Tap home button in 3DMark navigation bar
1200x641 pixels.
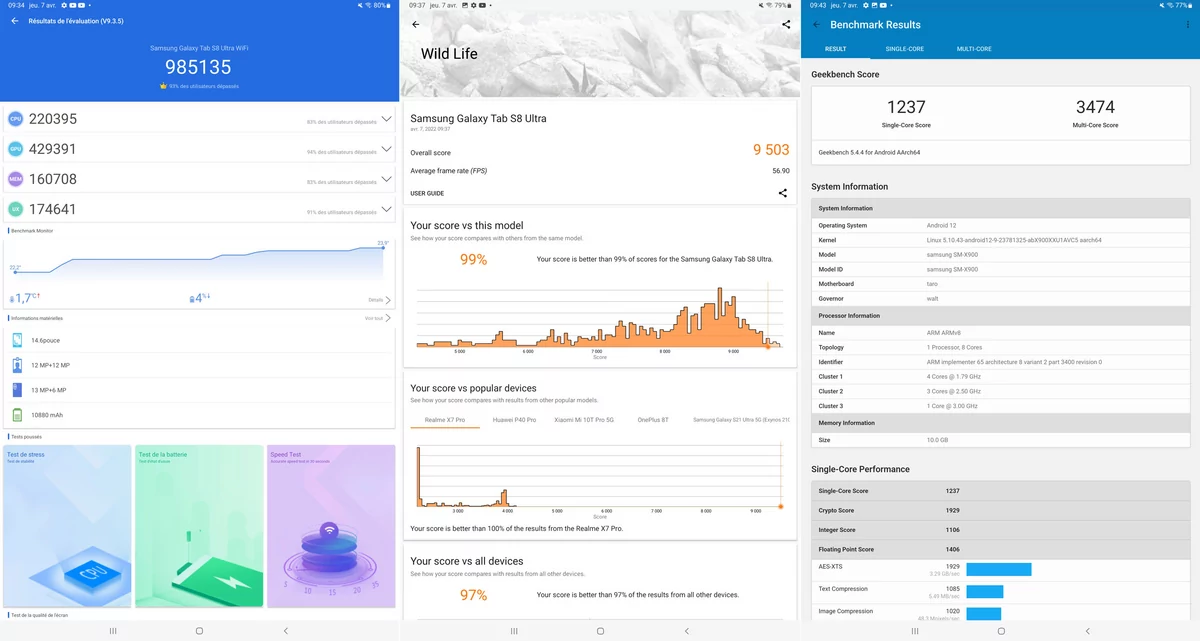[x=600, y=631]
